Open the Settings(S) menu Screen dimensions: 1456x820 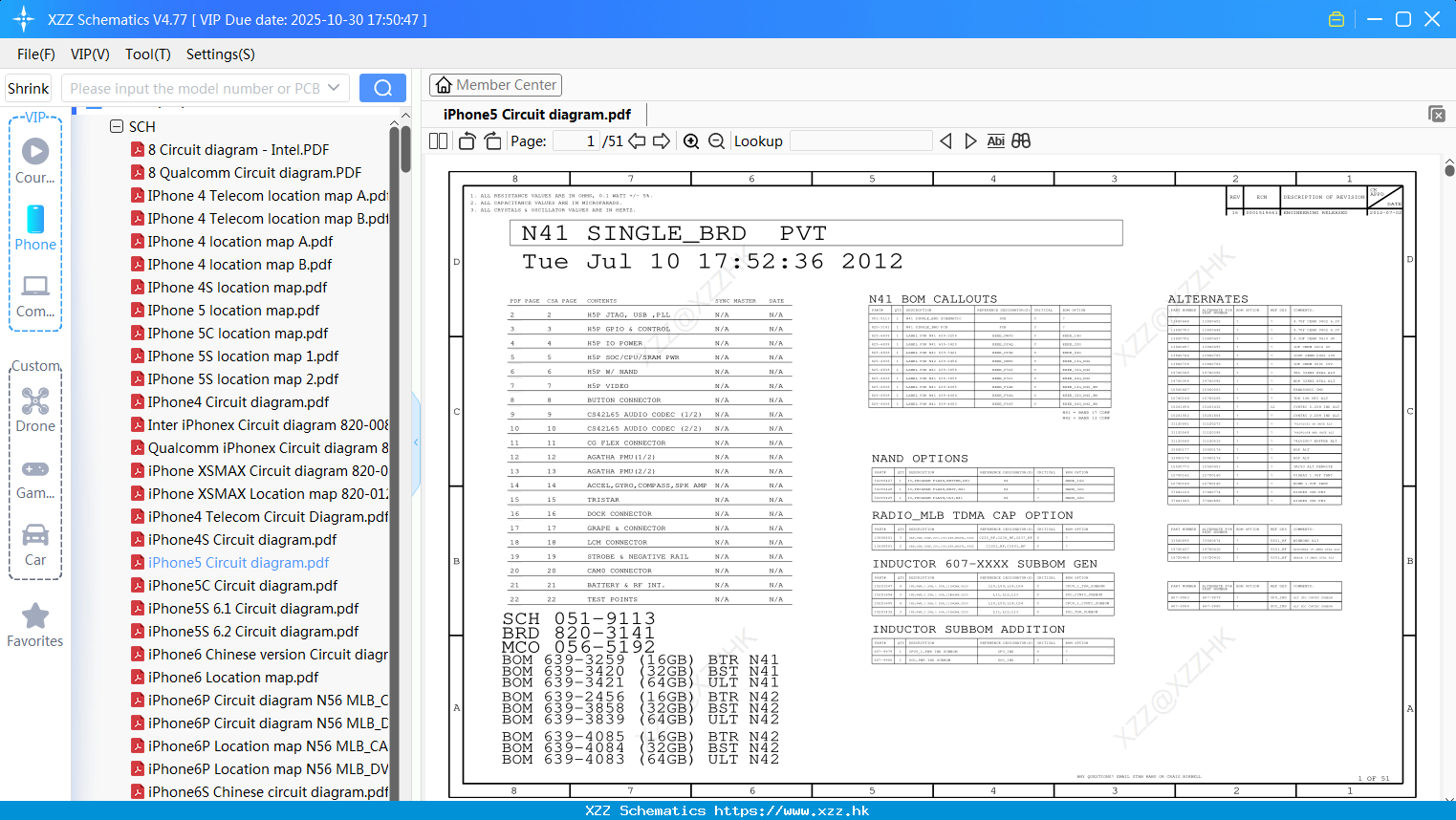[221, 54]
